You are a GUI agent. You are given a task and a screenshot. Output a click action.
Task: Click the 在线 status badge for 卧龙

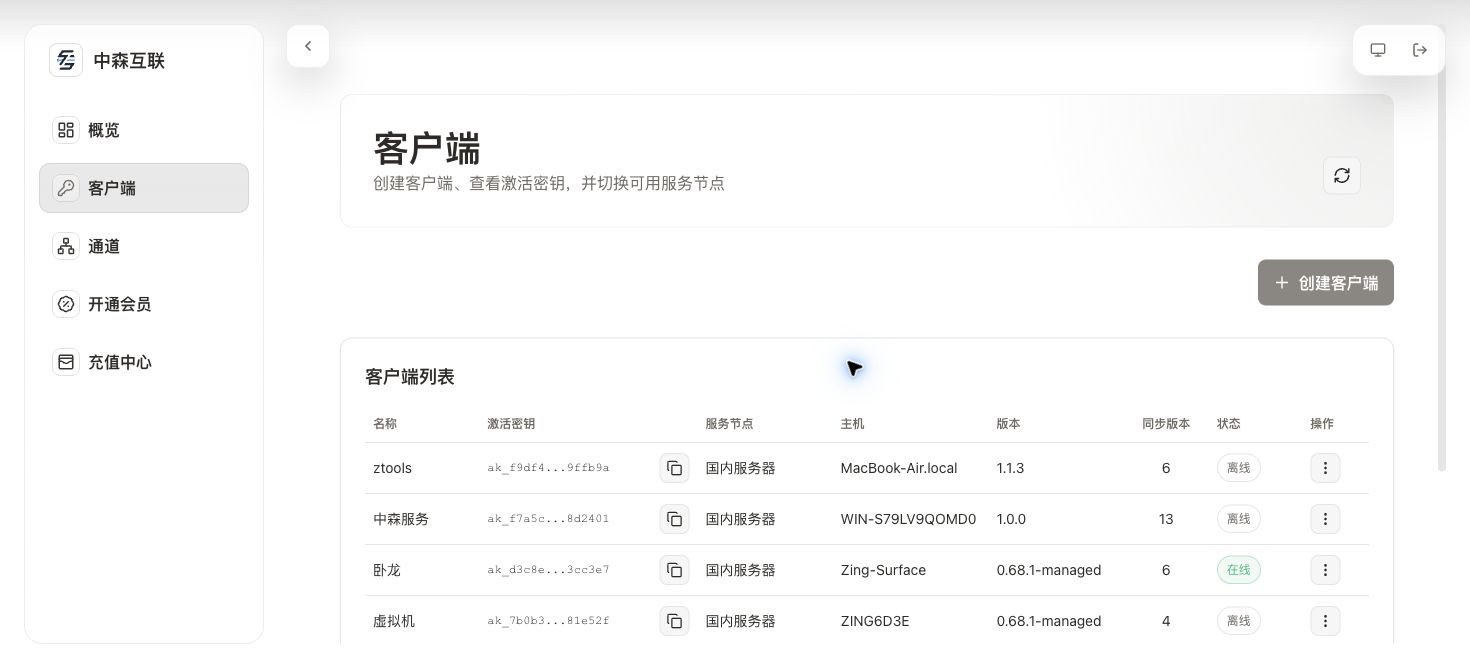pyautogui.click(x=1239, y=570)
